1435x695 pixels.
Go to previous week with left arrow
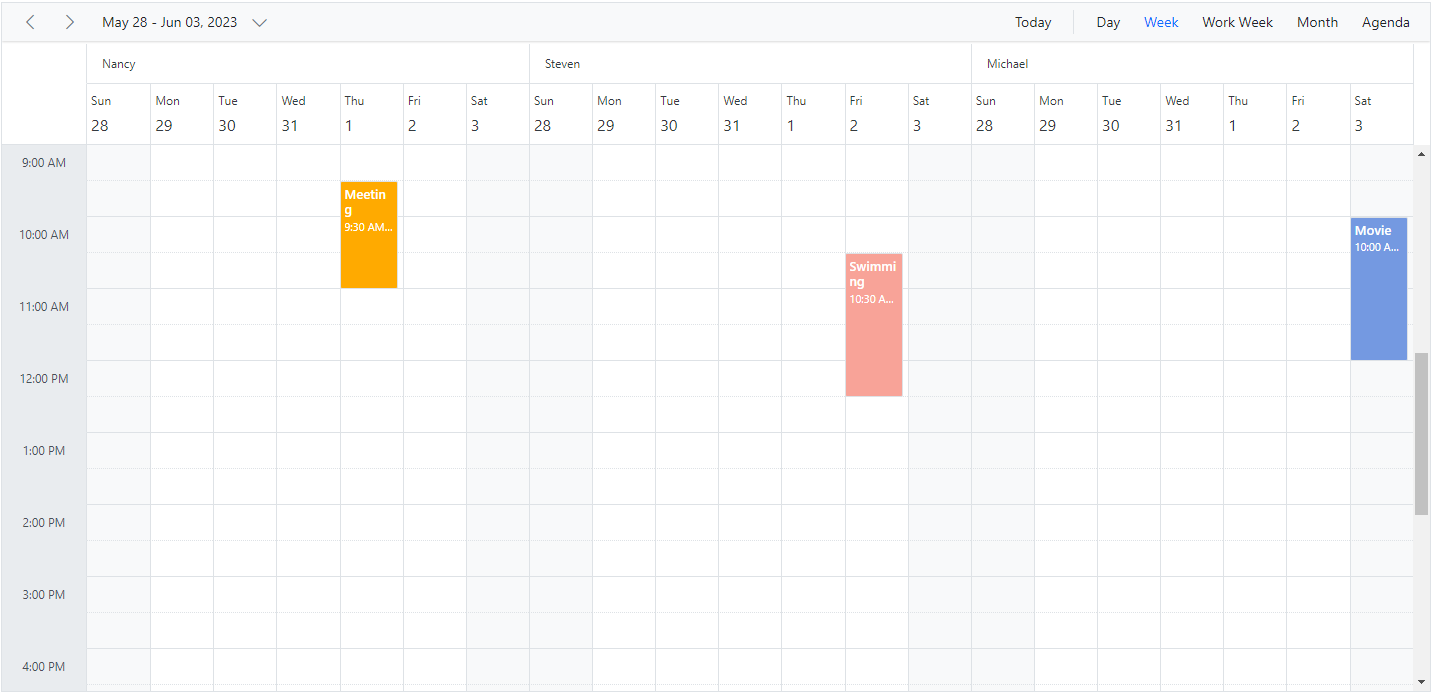click(30, 22)
